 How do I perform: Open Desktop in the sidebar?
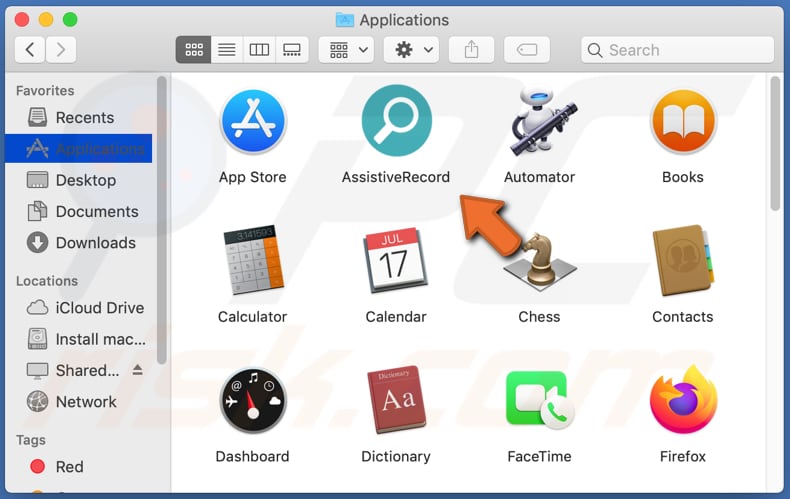coord(79,180)
